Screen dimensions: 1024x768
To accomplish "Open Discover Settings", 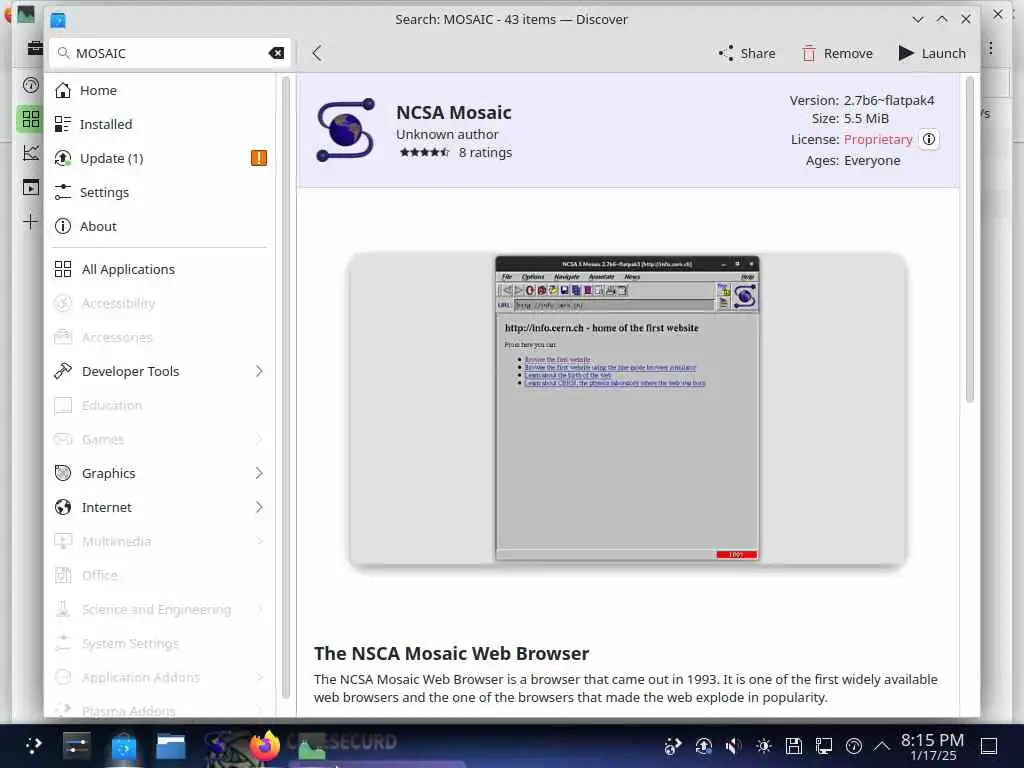I will [160, 192].
